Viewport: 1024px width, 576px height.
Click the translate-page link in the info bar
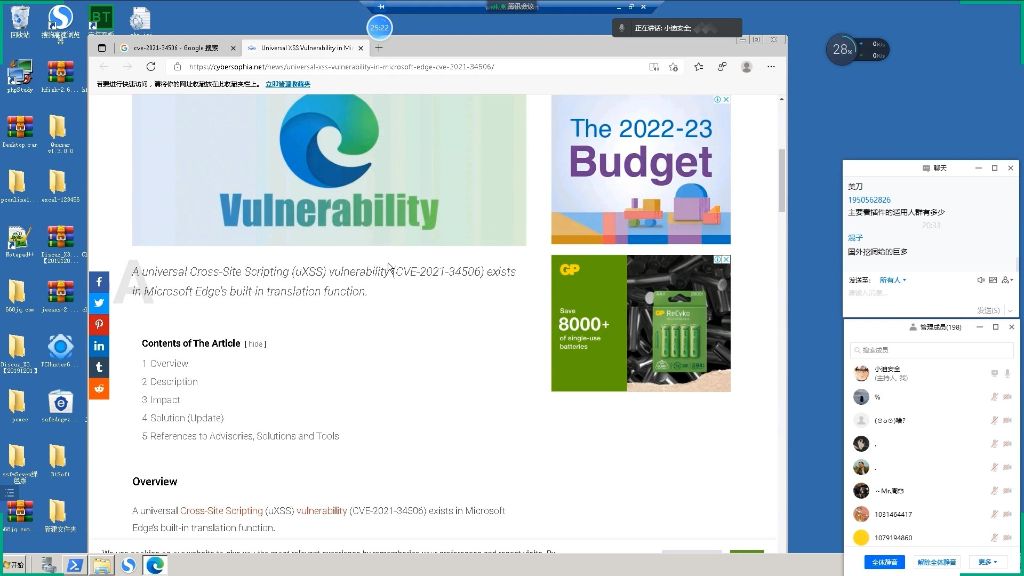pos(288,84)
